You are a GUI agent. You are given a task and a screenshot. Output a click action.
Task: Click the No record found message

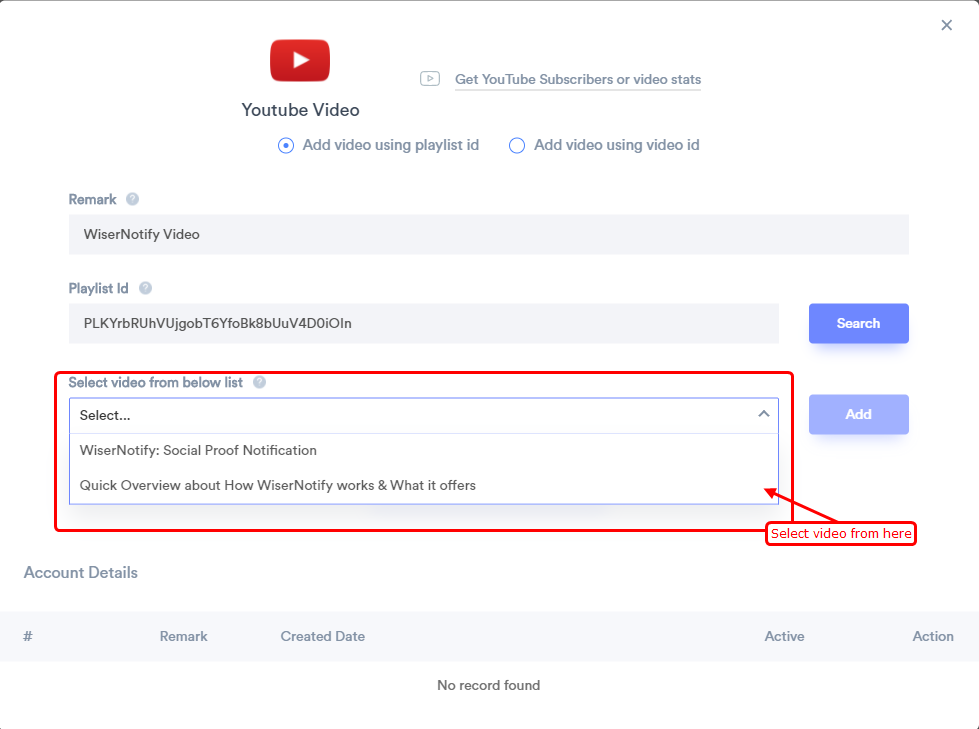[488, 685]
